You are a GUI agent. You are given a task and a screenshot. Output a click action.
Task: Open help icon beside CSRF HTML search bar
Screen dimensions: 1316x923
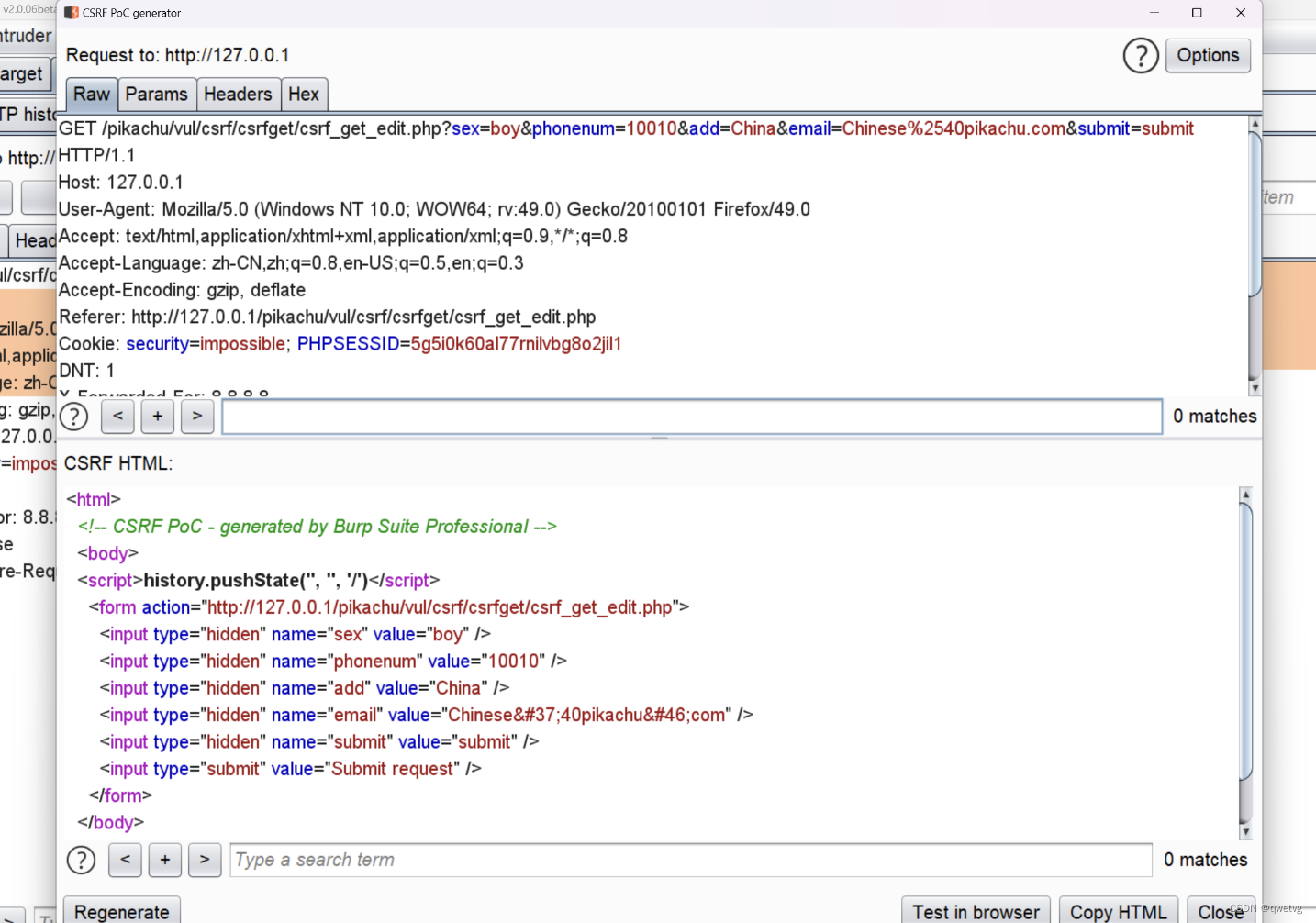(x=81, y=861)
